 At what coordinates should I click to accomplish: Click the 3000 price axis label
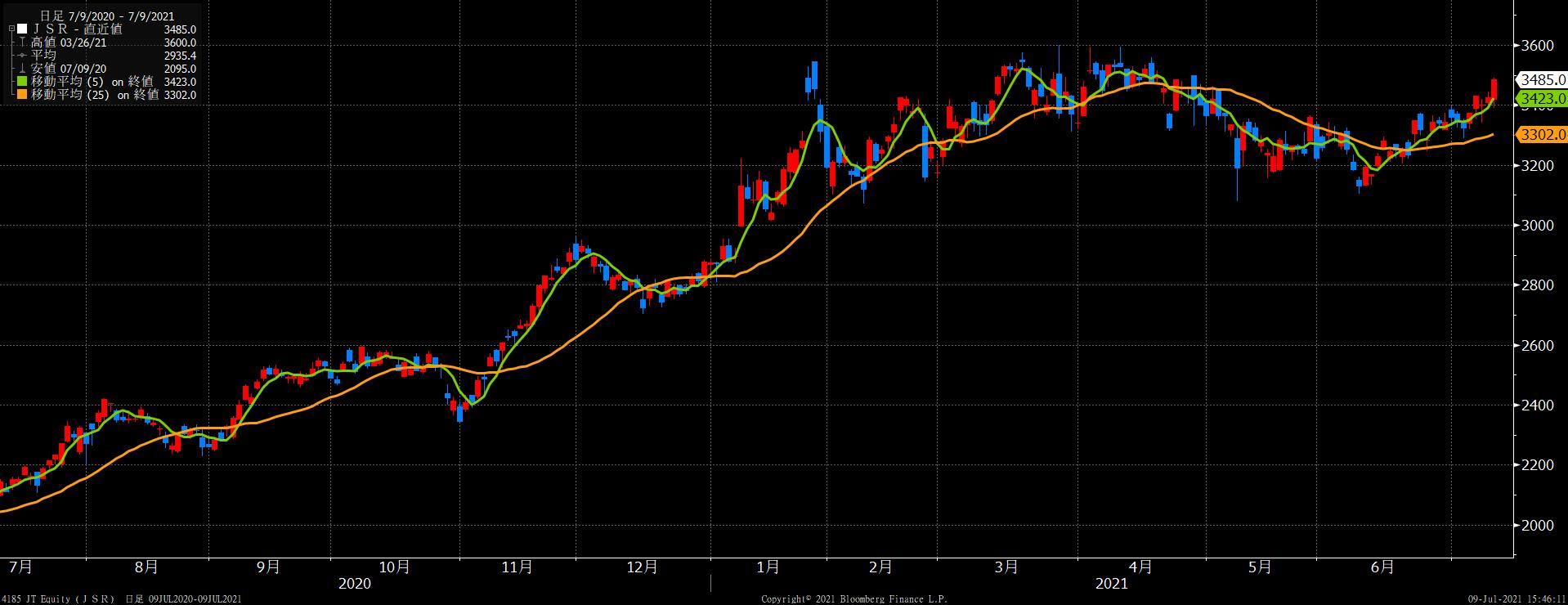1537,226
